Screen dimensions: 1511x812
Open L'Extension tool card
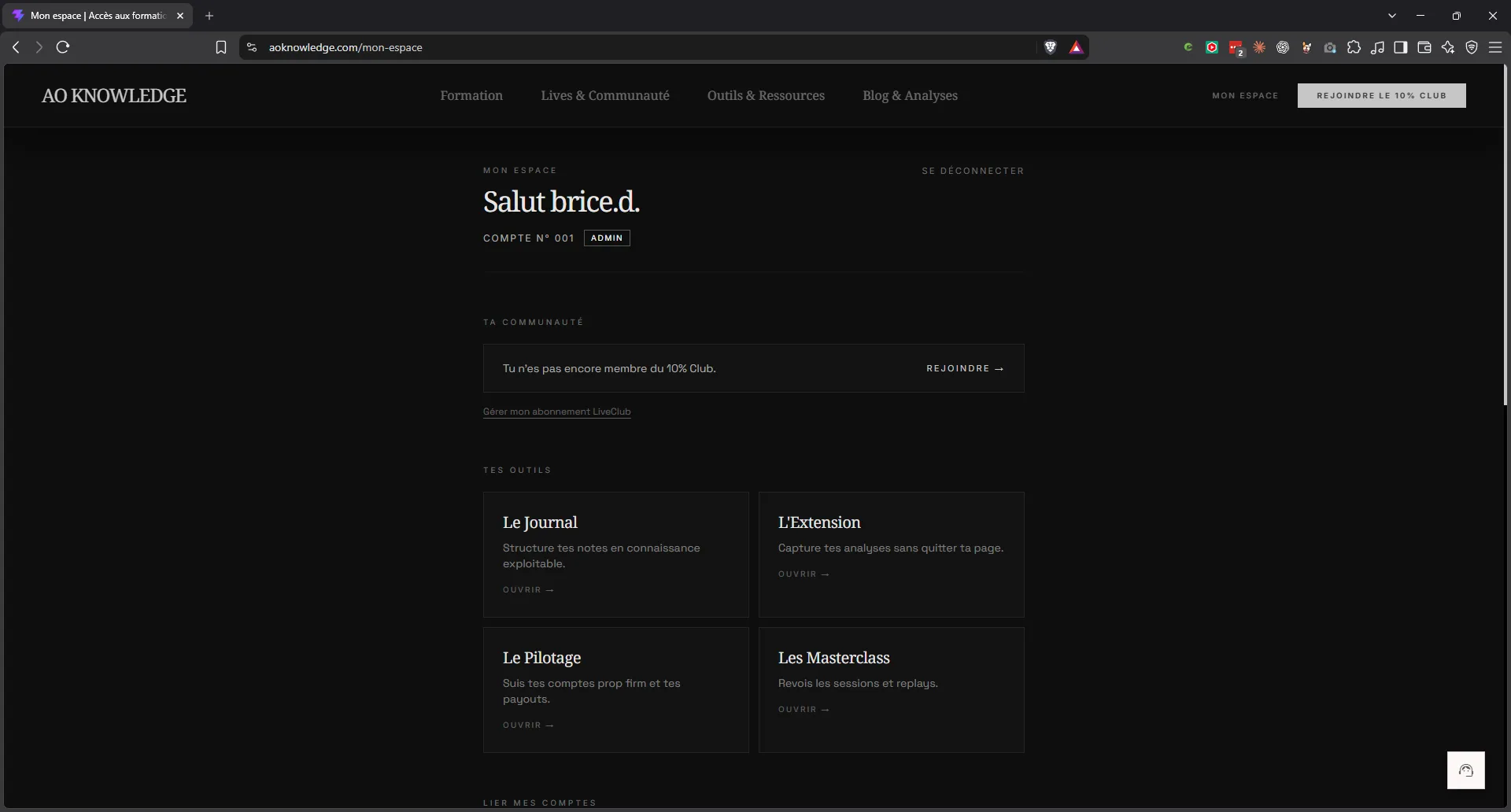tap(891, 555)
